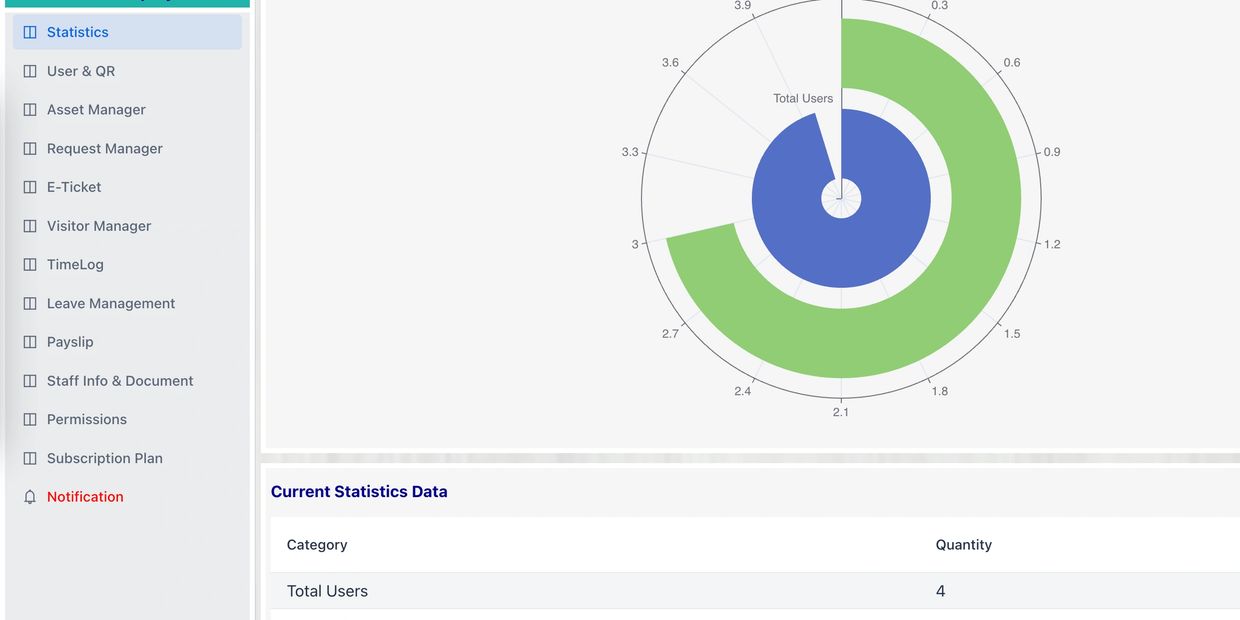Click the TimeLog sidebar icon
This screenshot has height=620, width=1240.
(30, 265)
